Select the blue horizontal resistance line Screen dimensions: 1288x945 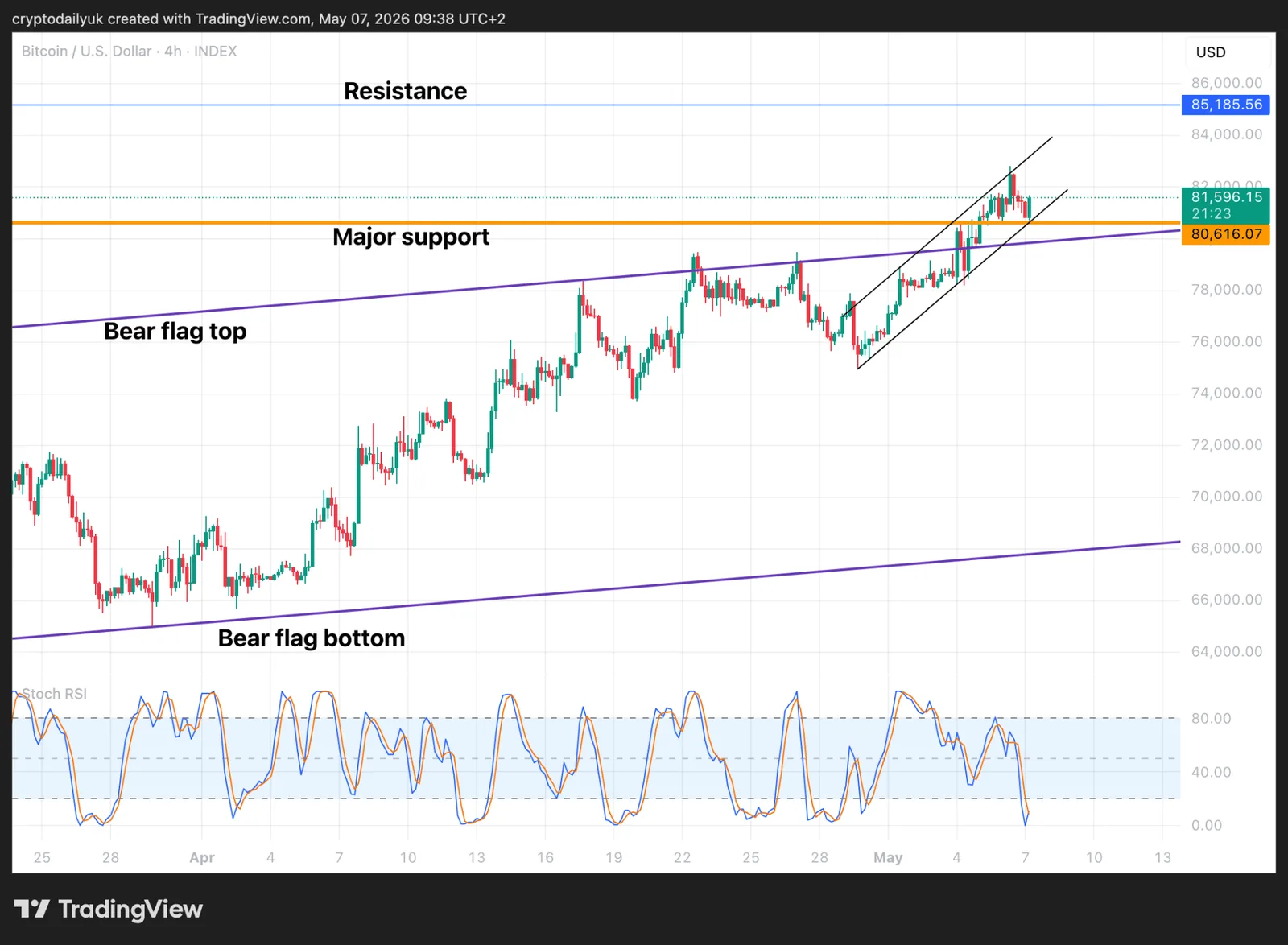596,105
